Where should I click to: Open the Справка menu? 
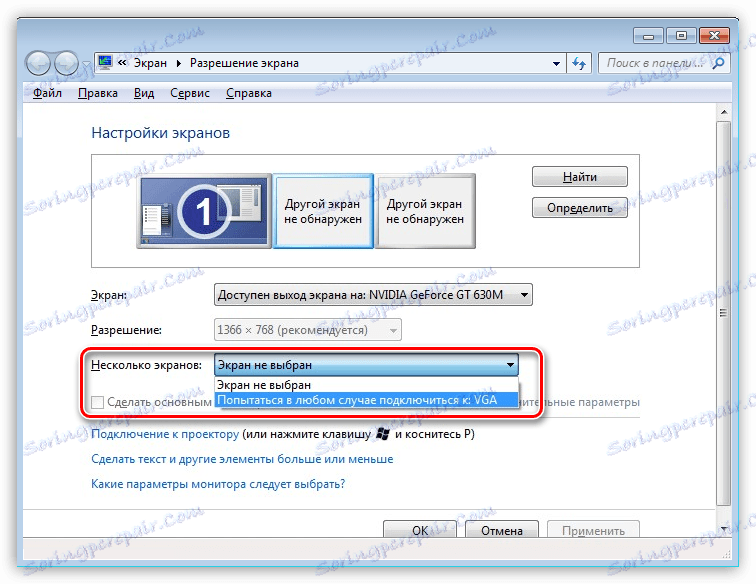point(249,93)
